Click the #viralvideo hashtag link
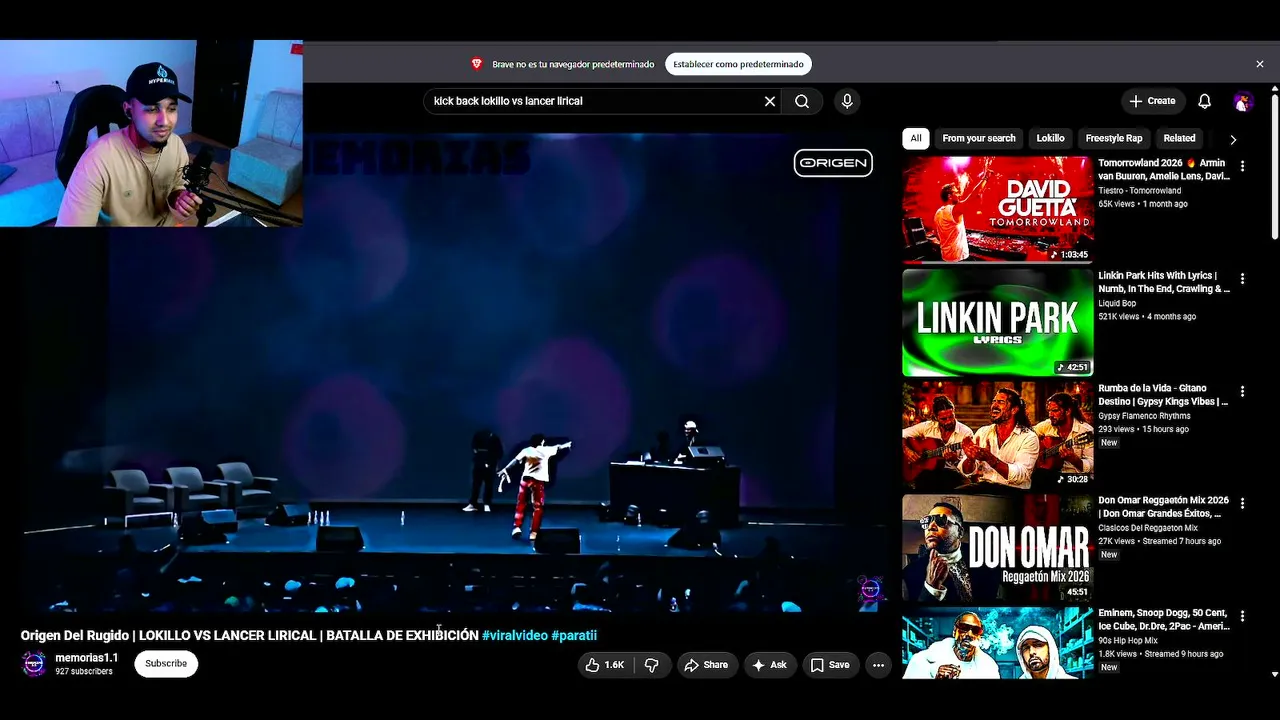 (x=514, y=636)
